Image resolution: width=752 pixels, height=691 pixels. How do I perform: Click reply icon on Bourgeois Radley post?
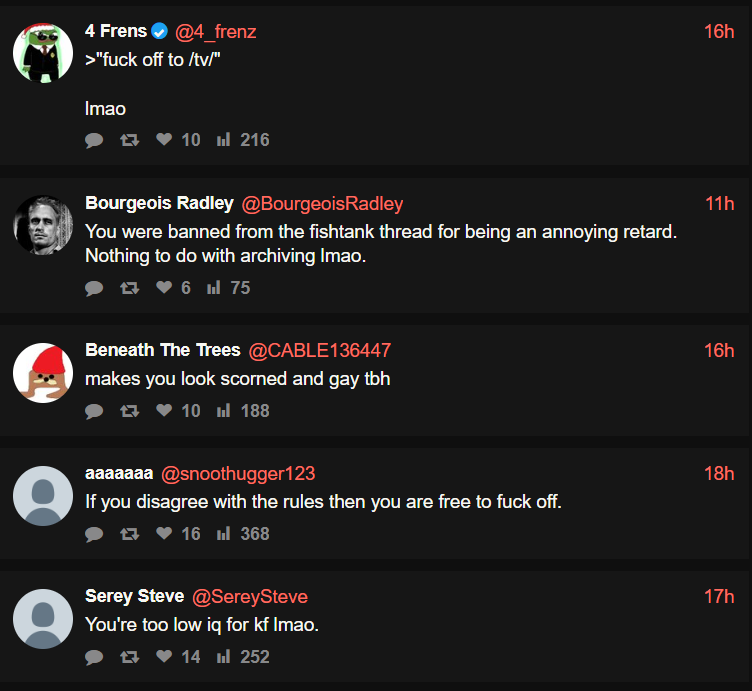(95, 289)
